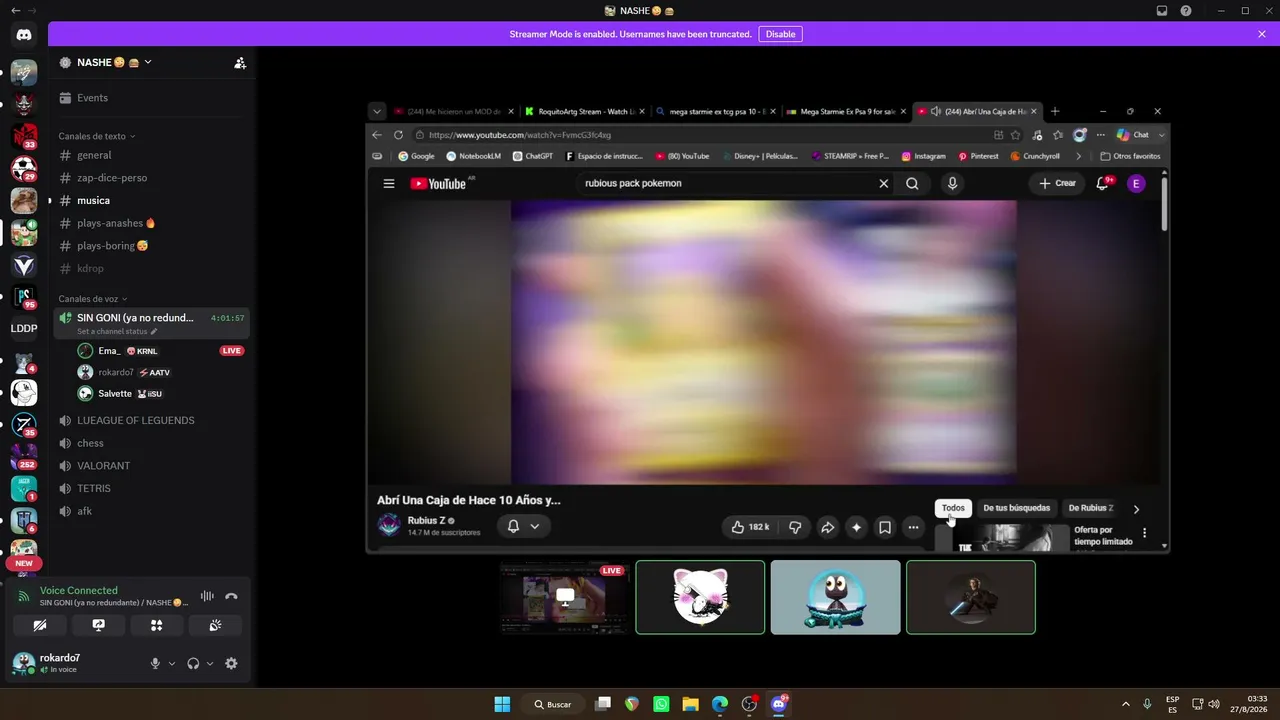Open WhatsApp from the taskbar
The width and height of the screenshot is (1280, 720).
click(x=661, y=704)
